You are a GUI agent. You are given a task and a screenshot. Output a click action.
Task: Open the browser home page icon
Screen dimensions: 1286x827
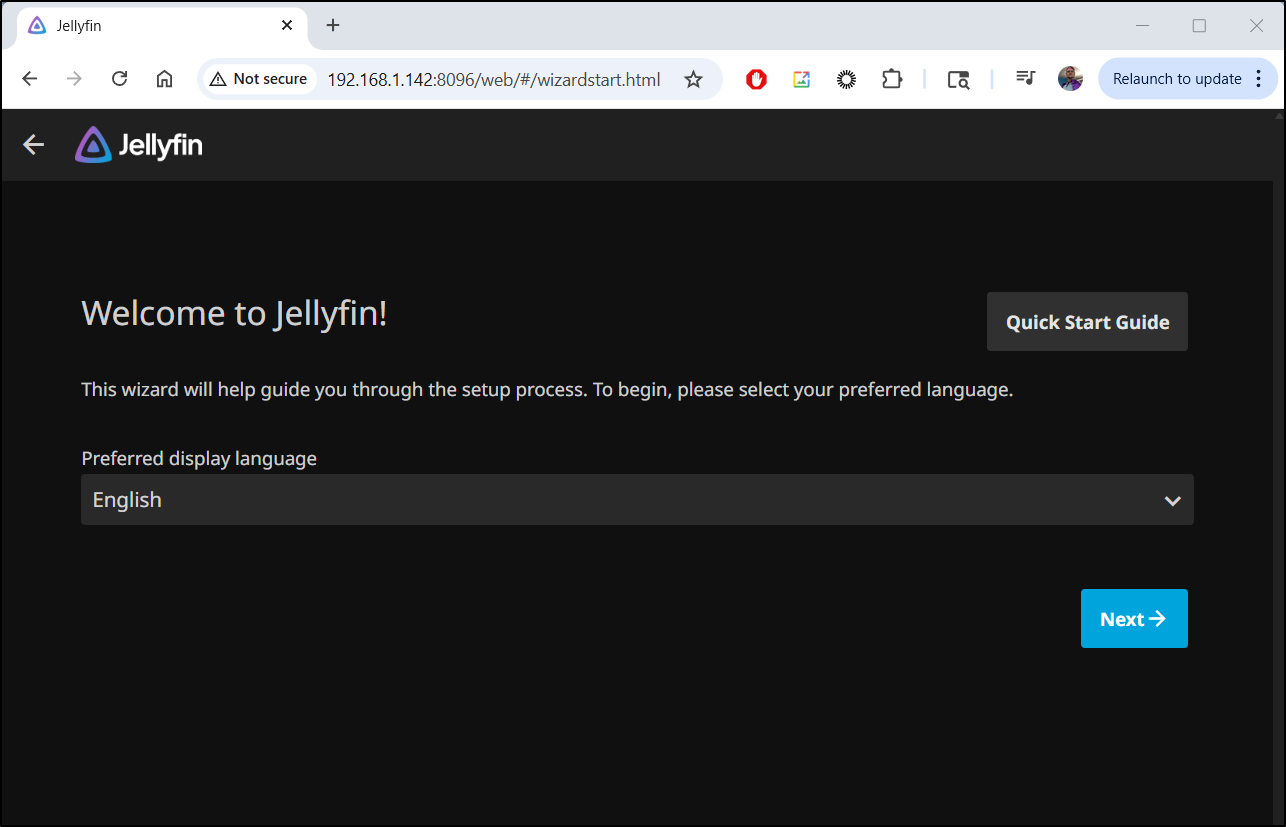pyautogui.click(x=165, y=79)
